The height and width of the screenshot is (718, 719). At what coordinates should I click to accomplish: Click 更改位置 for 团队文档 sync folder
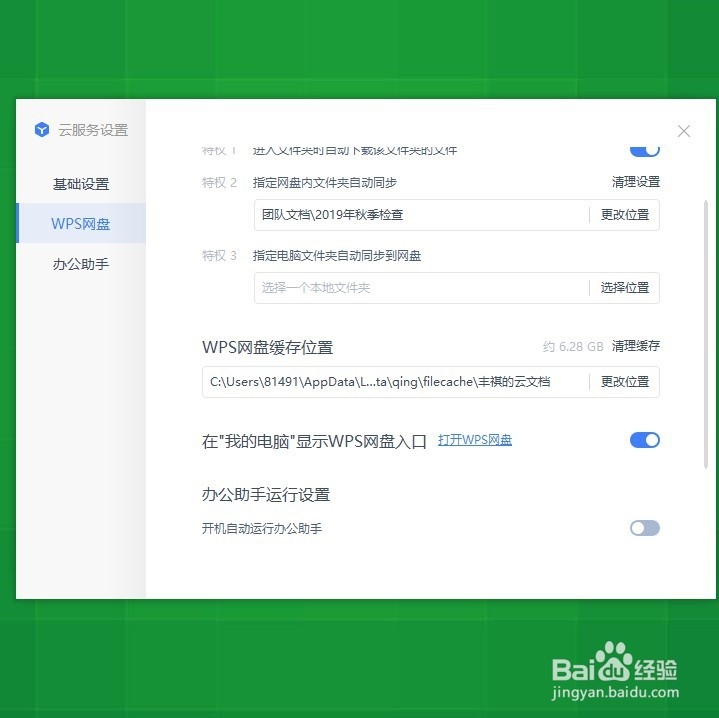tap(625, 215)
